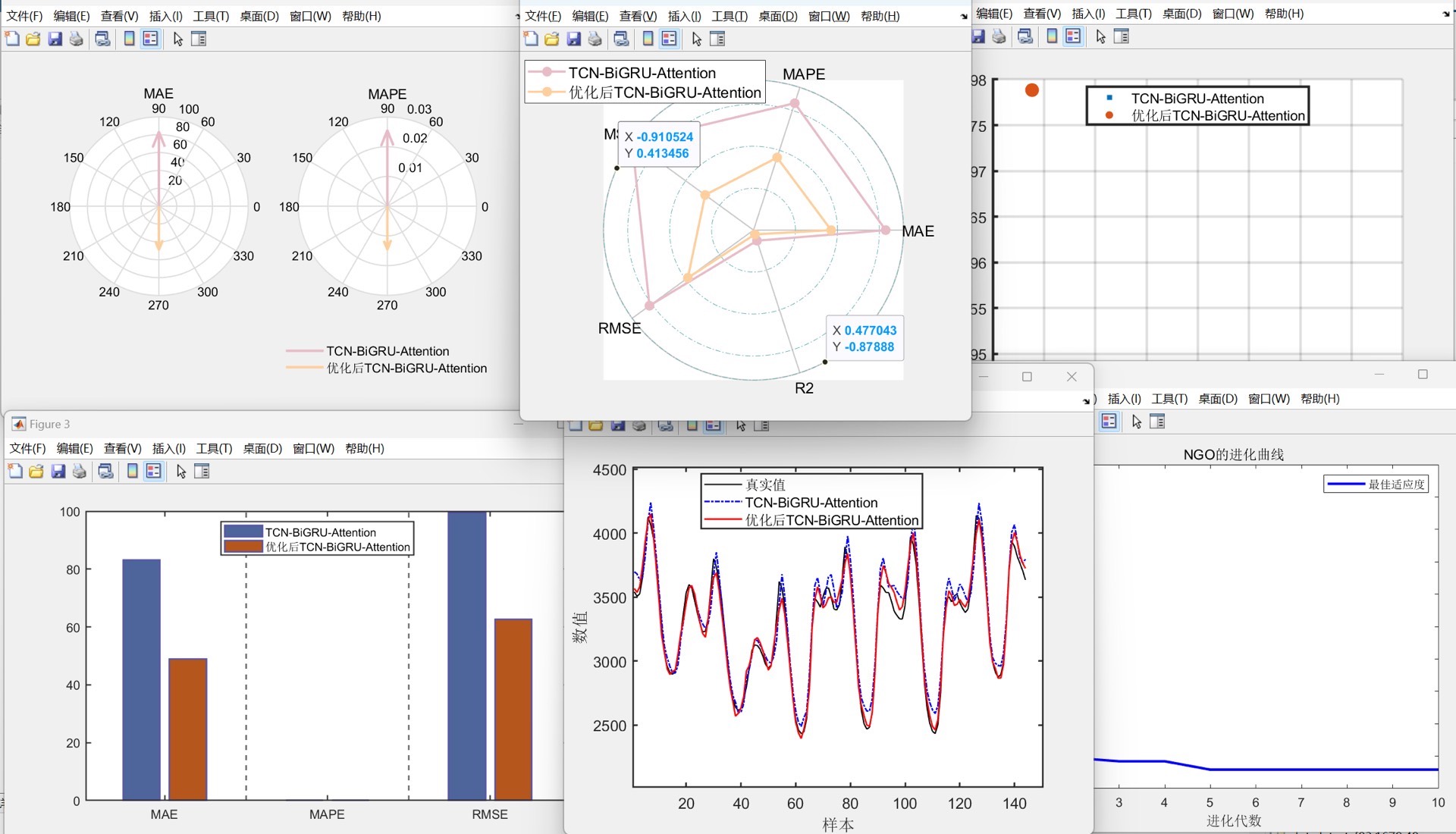The image size is (1456, 834).
Task: Click Print Figure icon in Figure 3 toolbar
Action: (x=80, y=472)
